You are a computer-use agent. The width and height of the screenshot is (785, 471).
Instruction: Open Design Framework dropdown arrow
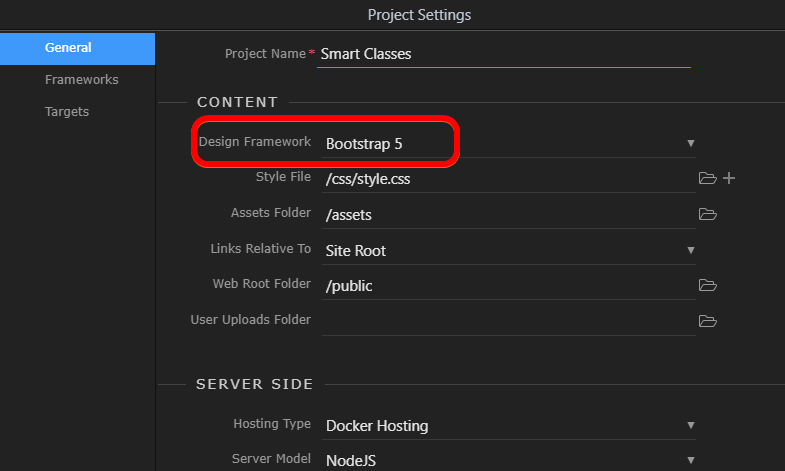pos(691,144)
